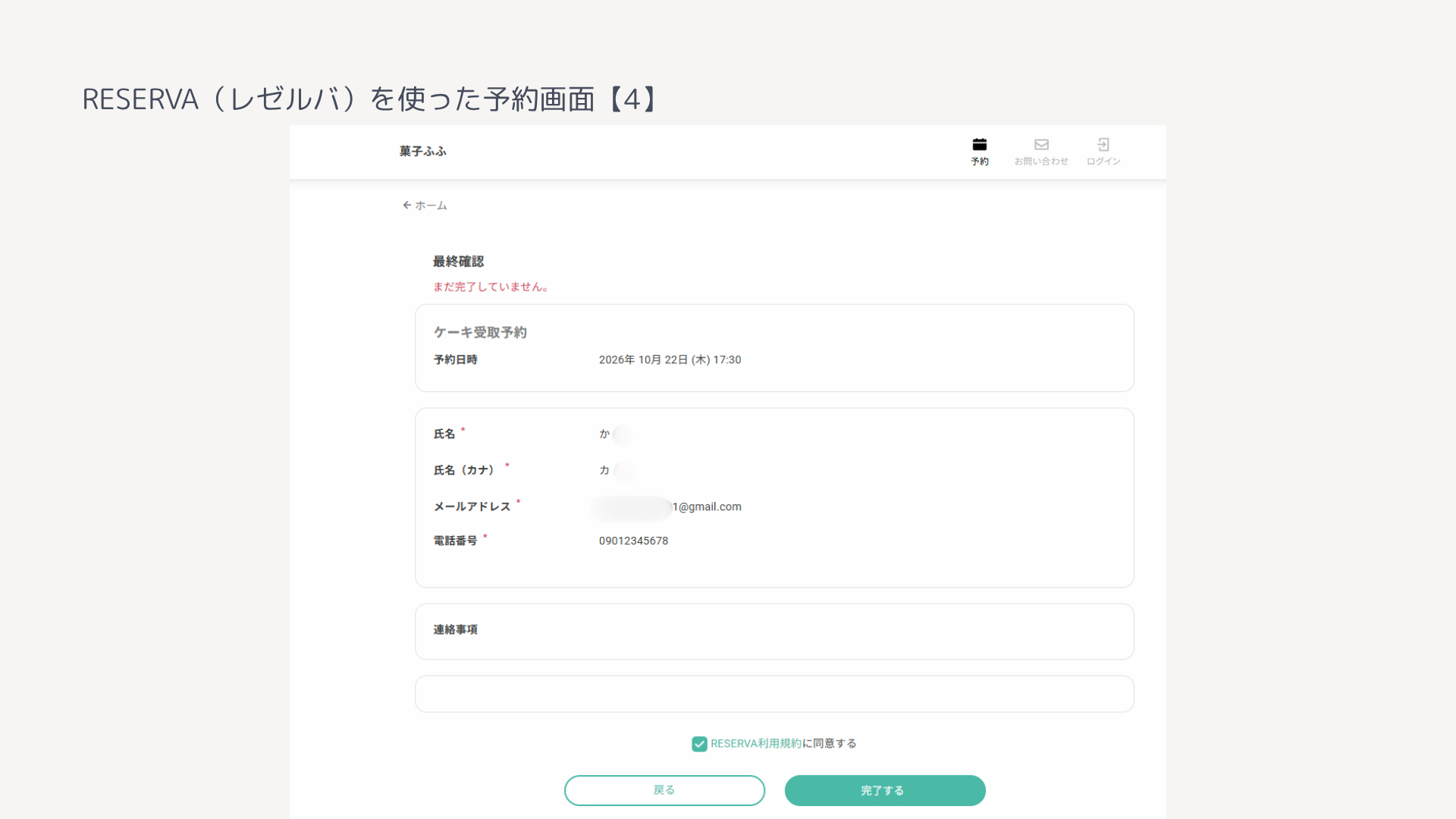Click the 菓子ふふ shop title
1456x819 pixels.
coord(423,152)
